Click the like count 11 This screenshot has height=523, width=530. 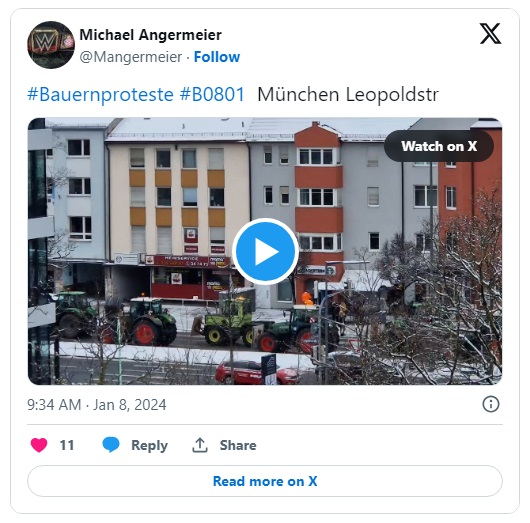(x=67, y=445)
